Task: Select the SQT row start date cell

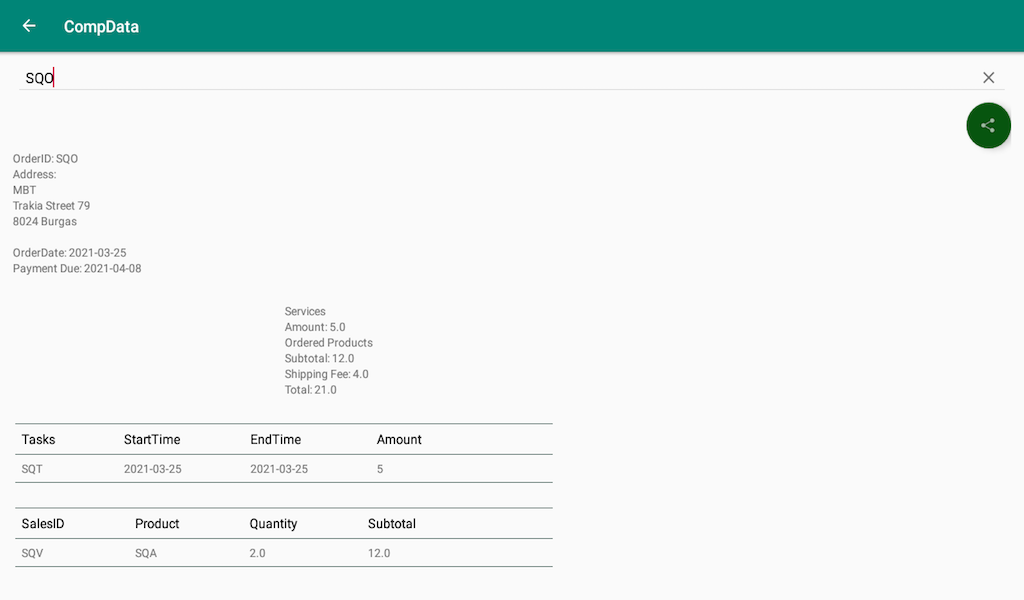Action: 153,469
